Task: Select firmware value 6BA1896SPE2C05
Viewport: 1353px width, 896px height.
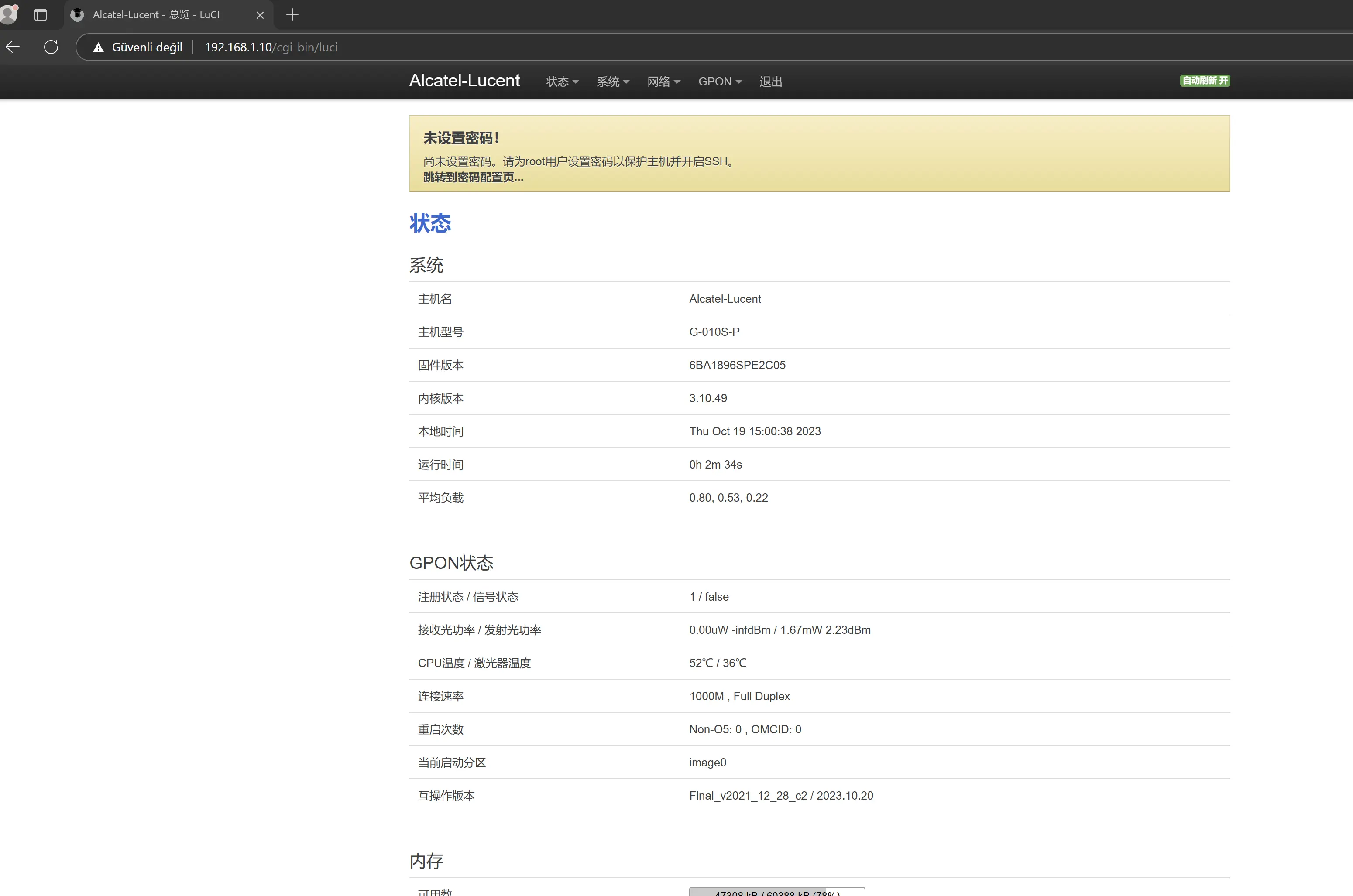Action: click(737, 365)
